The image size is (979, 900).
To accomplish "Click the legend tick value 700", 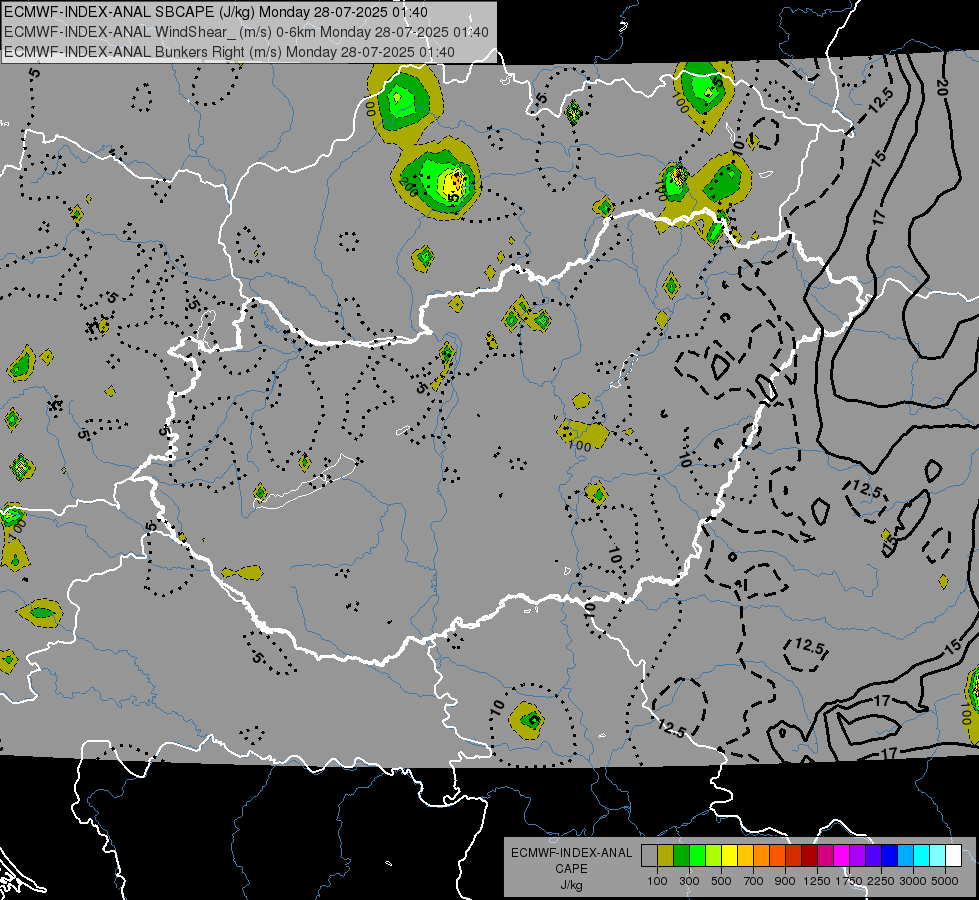I will pyautogui.click(x=754, y=881).
